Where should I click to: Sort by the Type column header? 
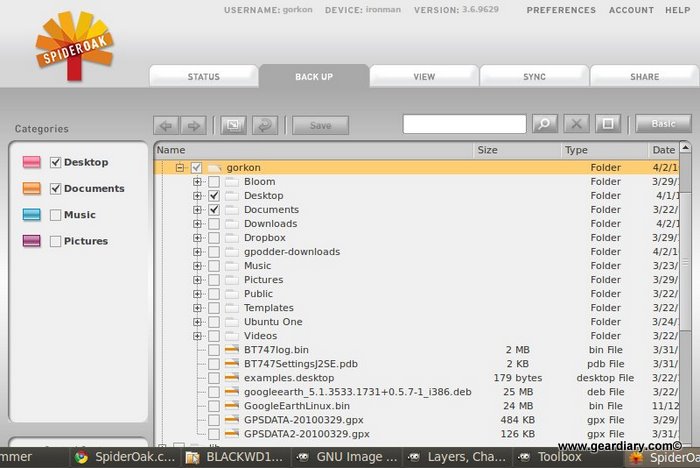click(604, 150)
